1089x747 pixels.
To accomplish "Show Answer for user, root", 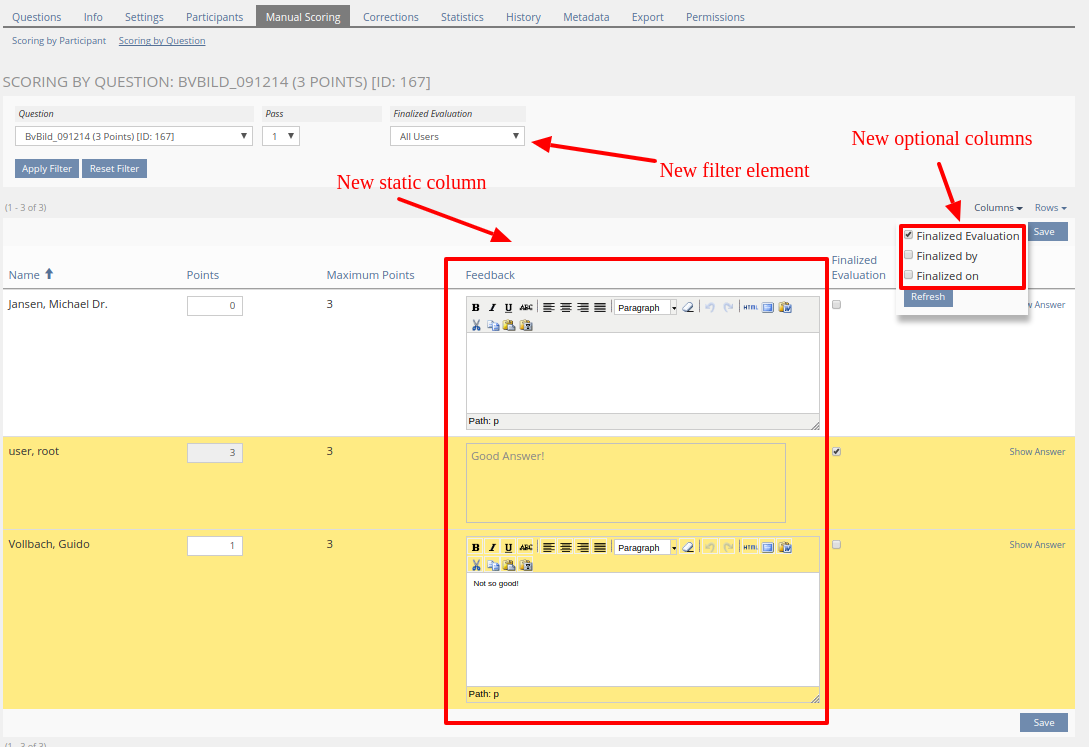I will coord(1037,452).
